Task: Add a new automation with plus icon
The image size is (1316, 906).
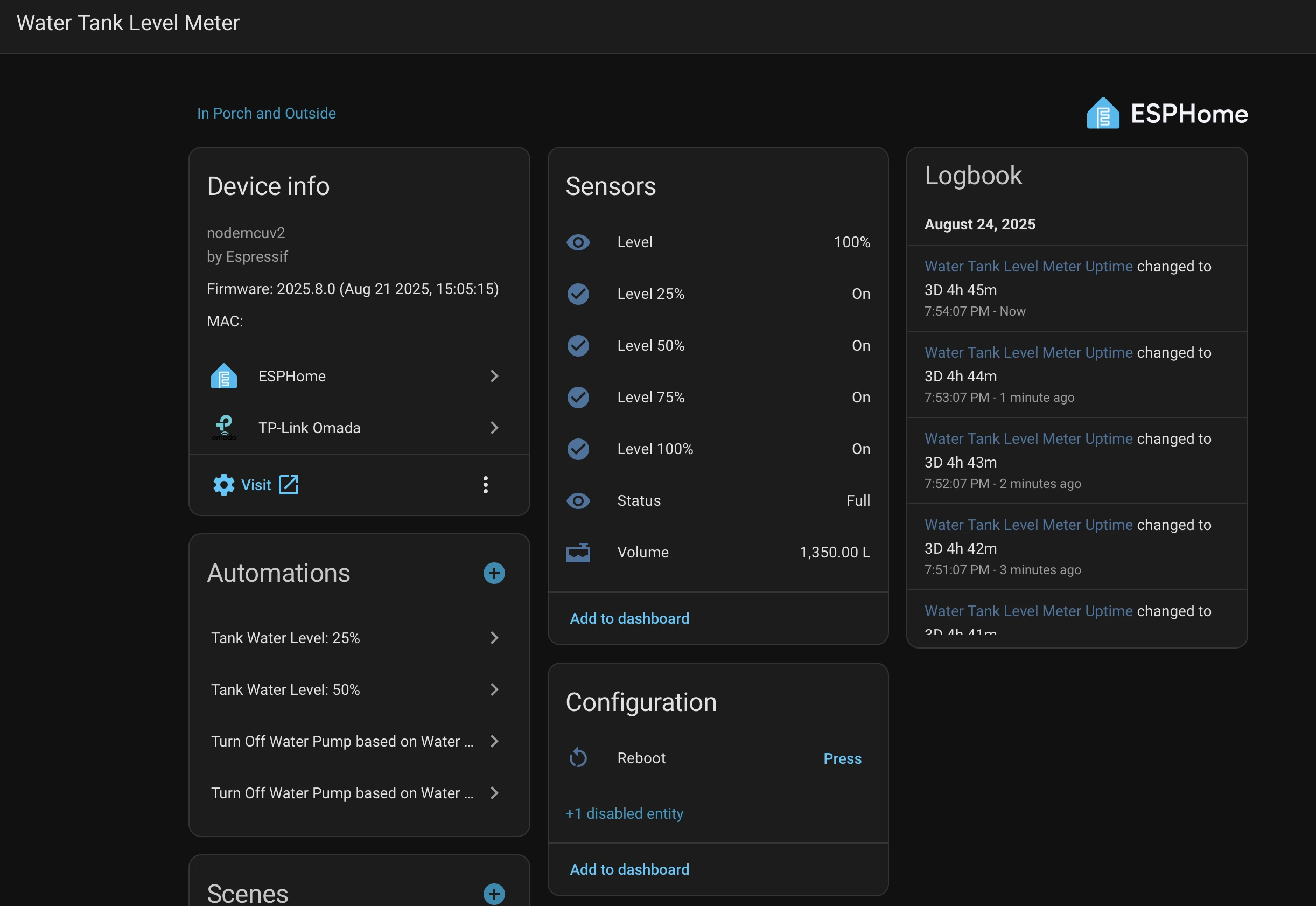Action: coord(494,573)
